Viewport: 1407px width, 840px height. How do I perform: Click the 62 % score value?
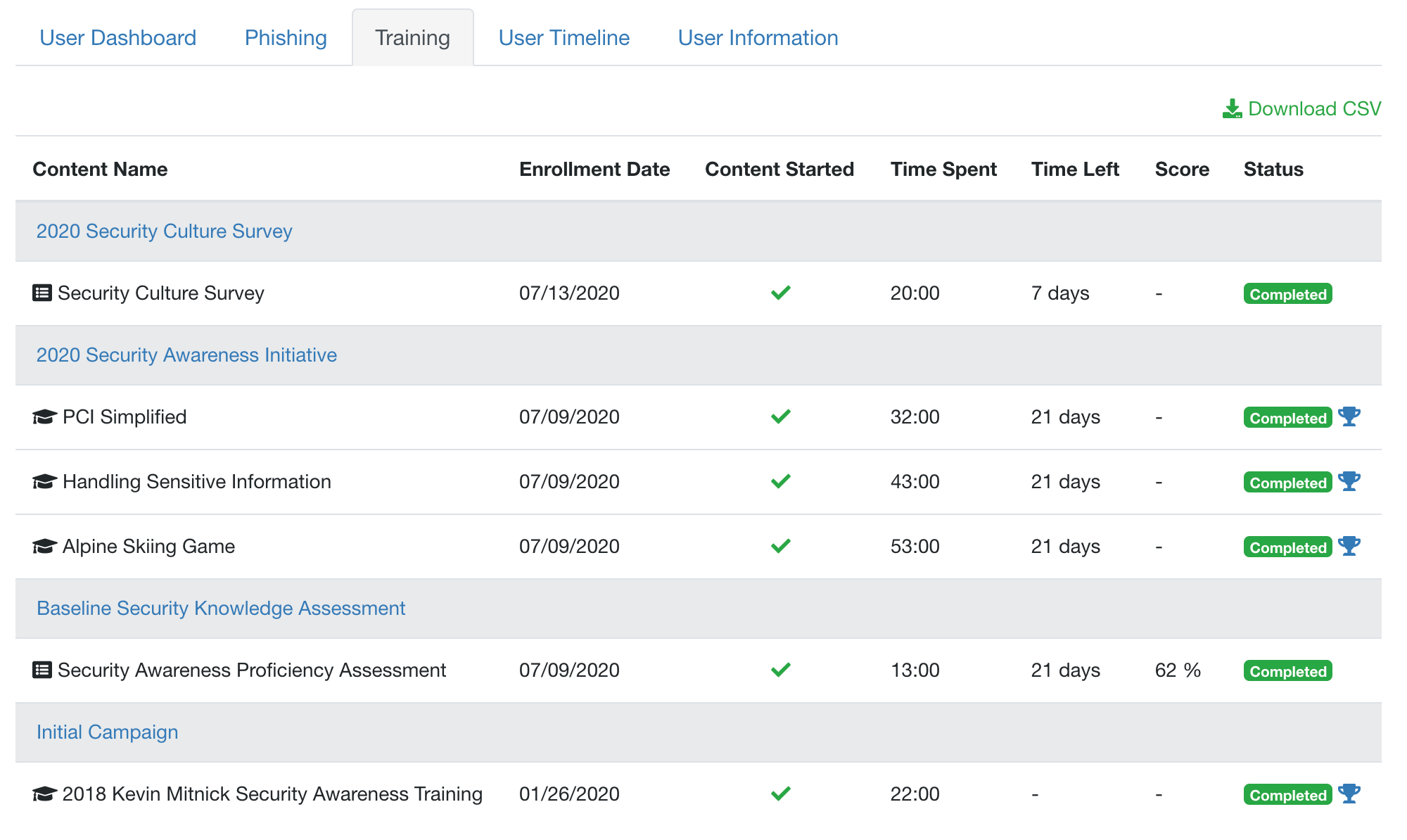pyautogui.click(x=1178, y=670)
